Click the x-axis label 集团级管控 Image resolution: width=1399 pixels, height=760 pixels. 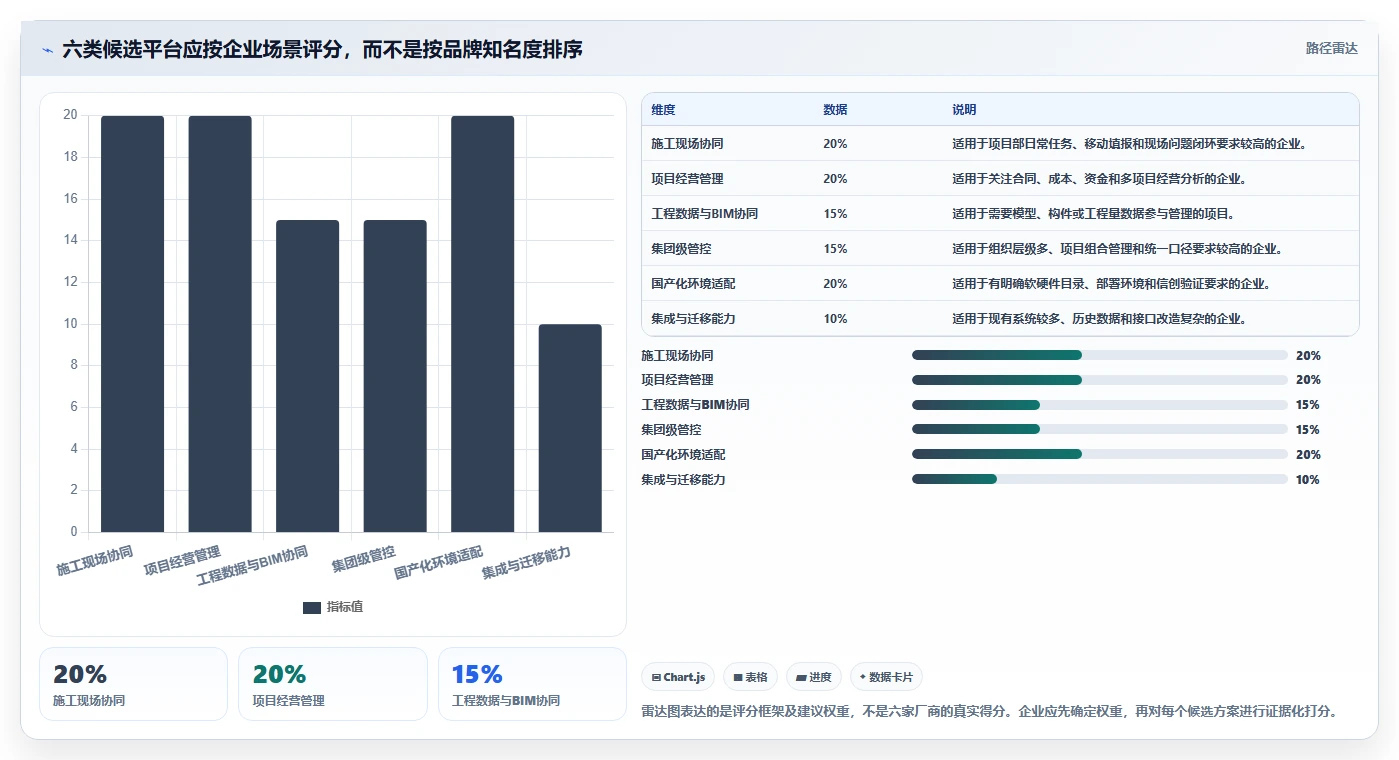click(364, 559)
